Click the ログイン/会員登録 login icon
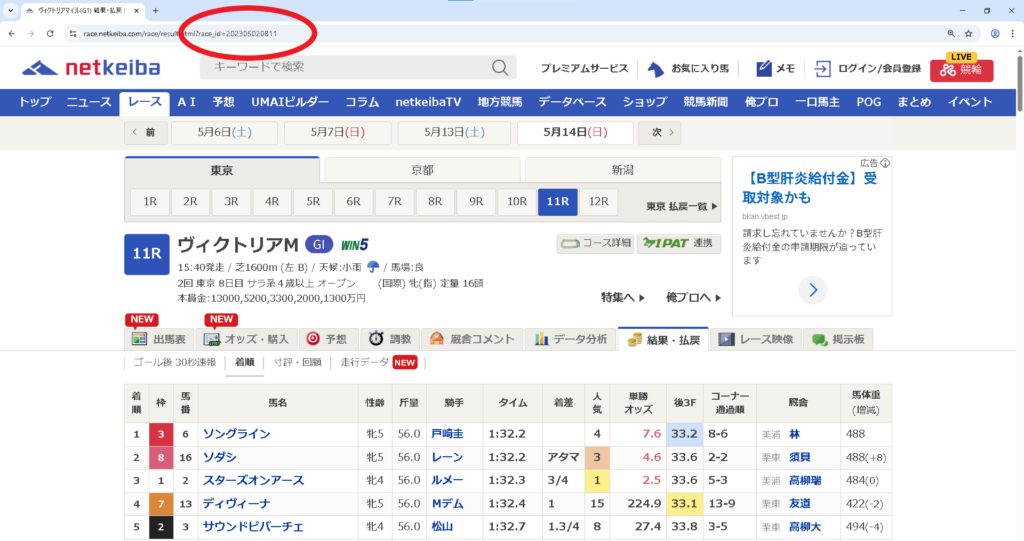 pos(823,68)
